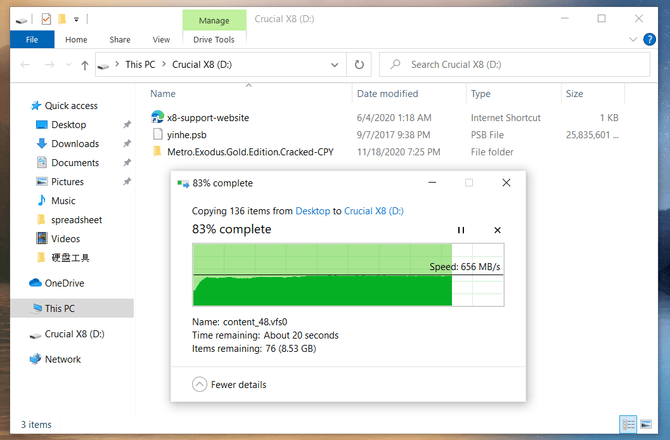Sort by the Date modified column
This screenshot has width=670, height=440.
[388, 94]
